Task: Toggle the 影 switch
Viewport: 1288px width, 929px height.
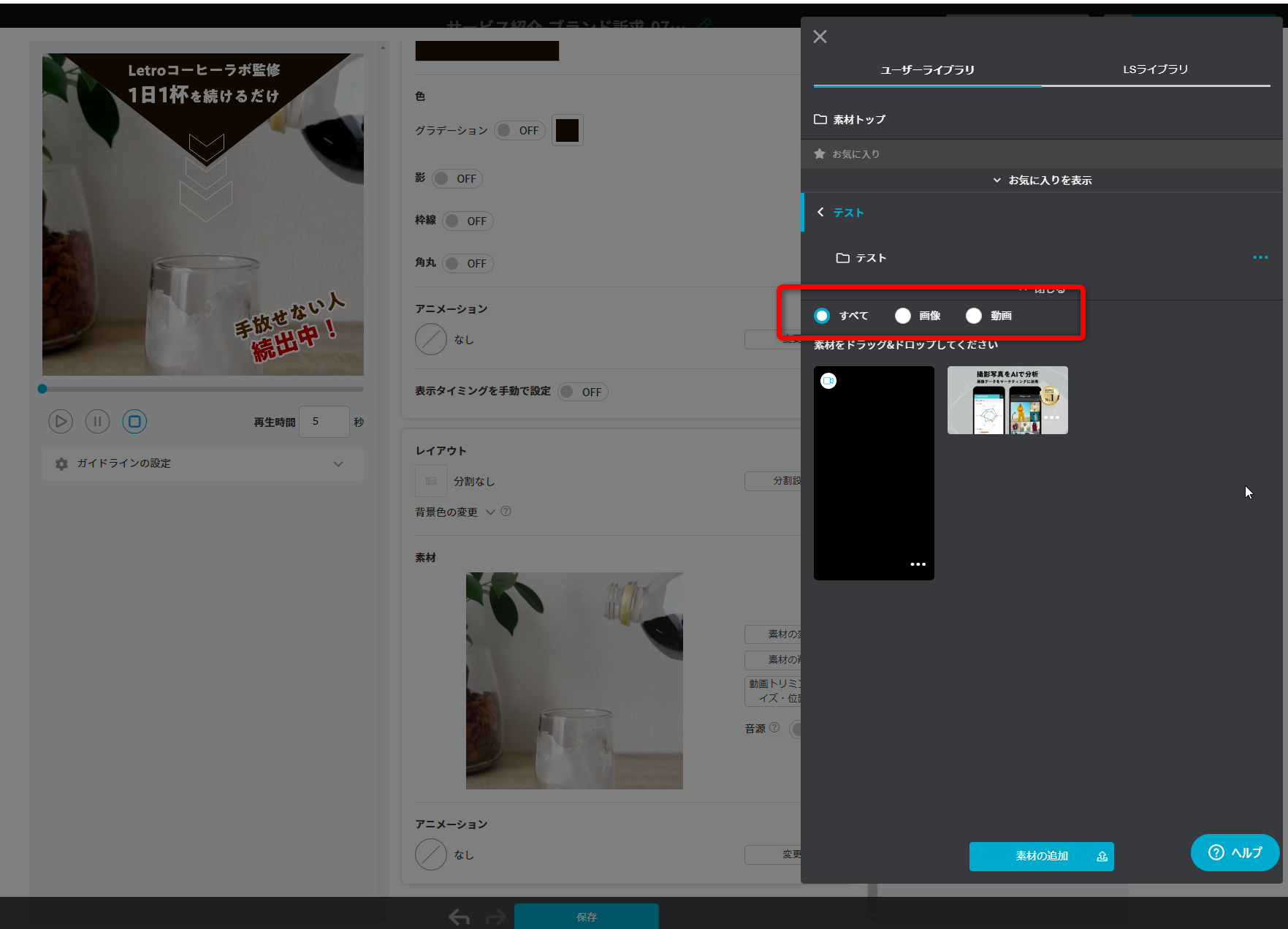Action: [457, 179]
